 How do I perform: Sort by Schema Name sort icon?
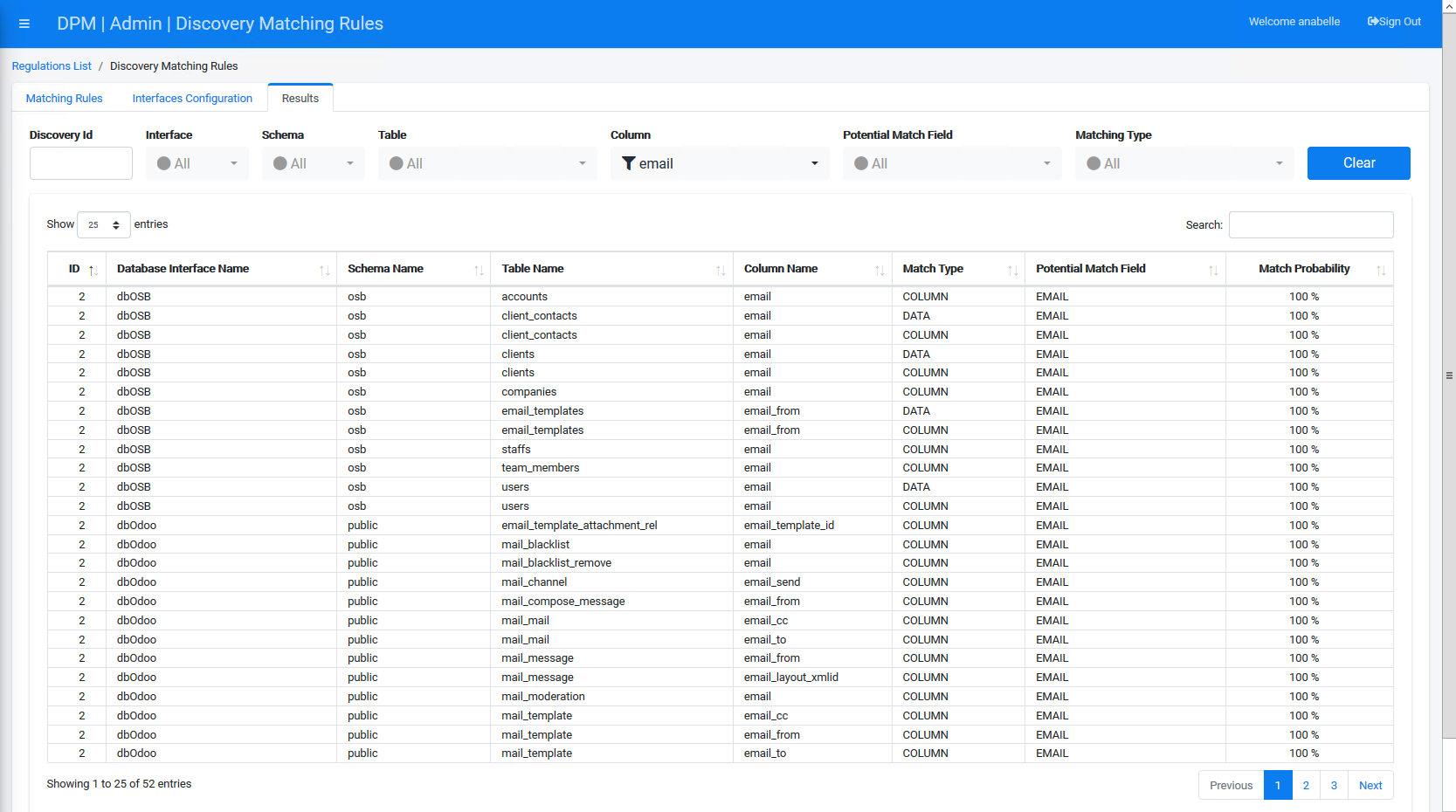click(x=479, y=270)
